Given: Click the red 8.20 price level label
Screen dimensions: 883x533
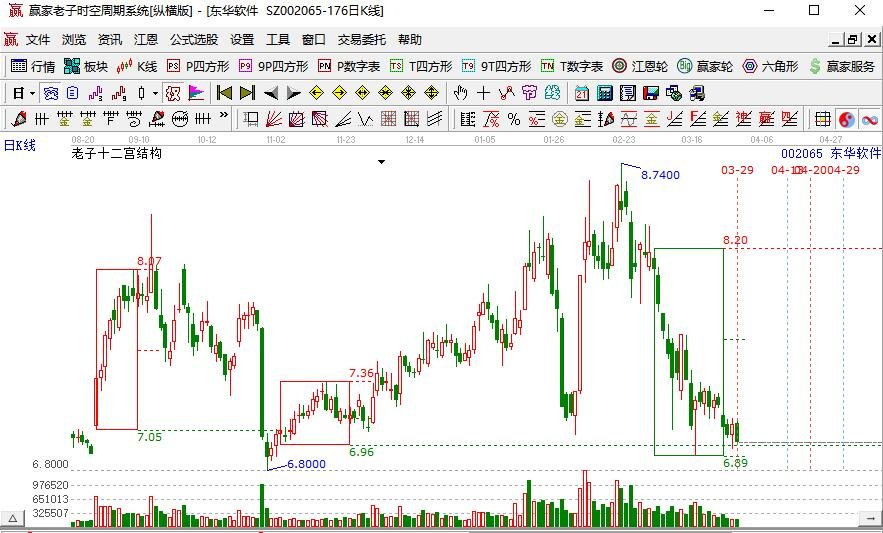Looking at the screenshot, I should pos(735,241).
